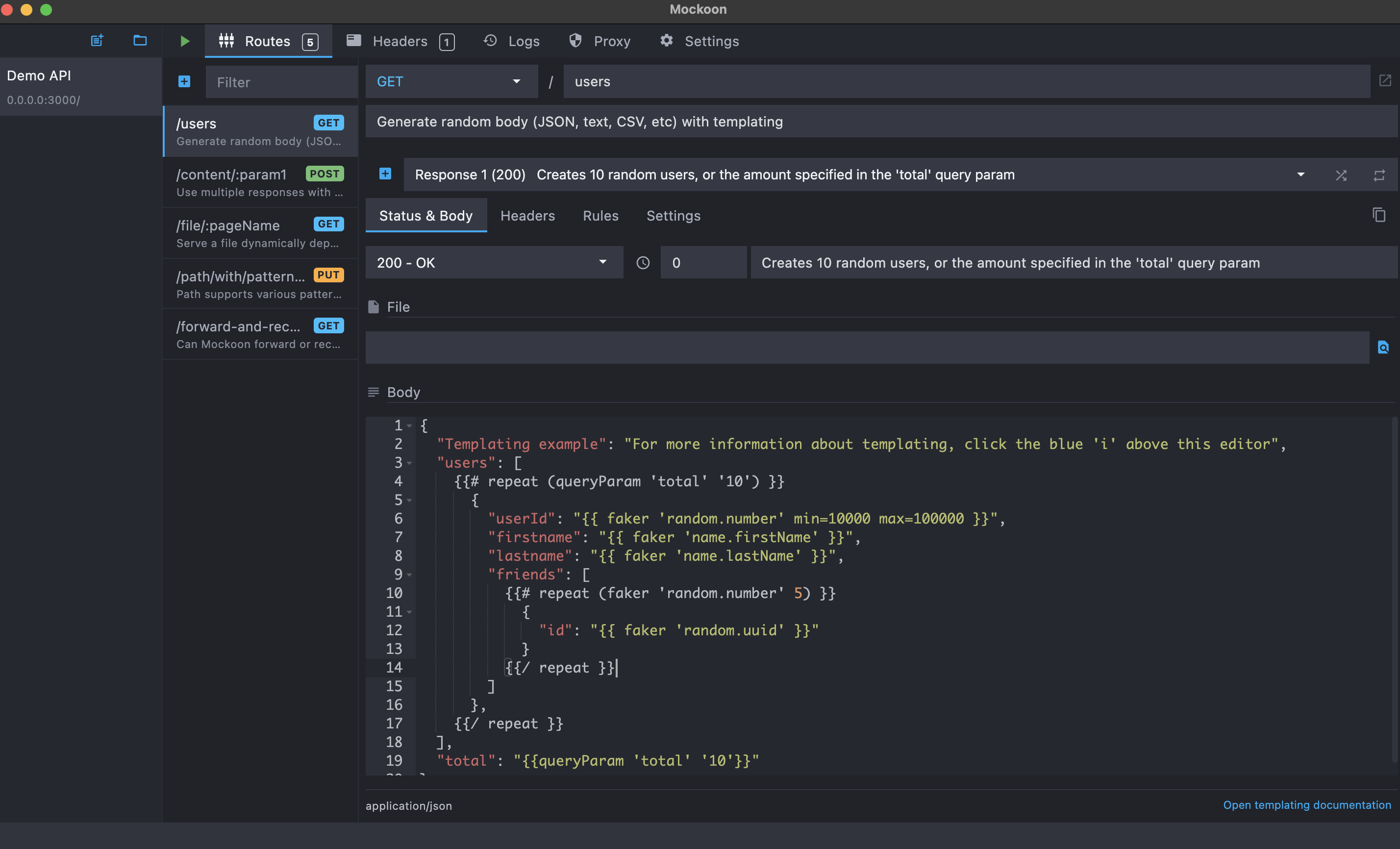1400x849 pixels.
Task: Switch to the Rules tab
Action: [x=600, y=215]
